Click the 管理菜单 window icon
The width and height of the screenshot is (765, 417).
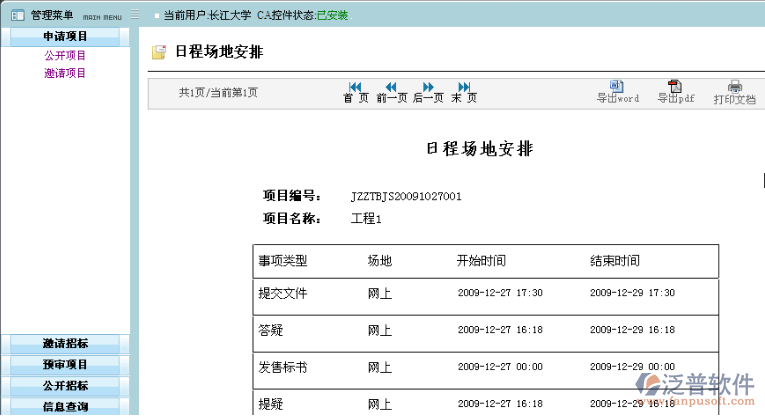16,16
